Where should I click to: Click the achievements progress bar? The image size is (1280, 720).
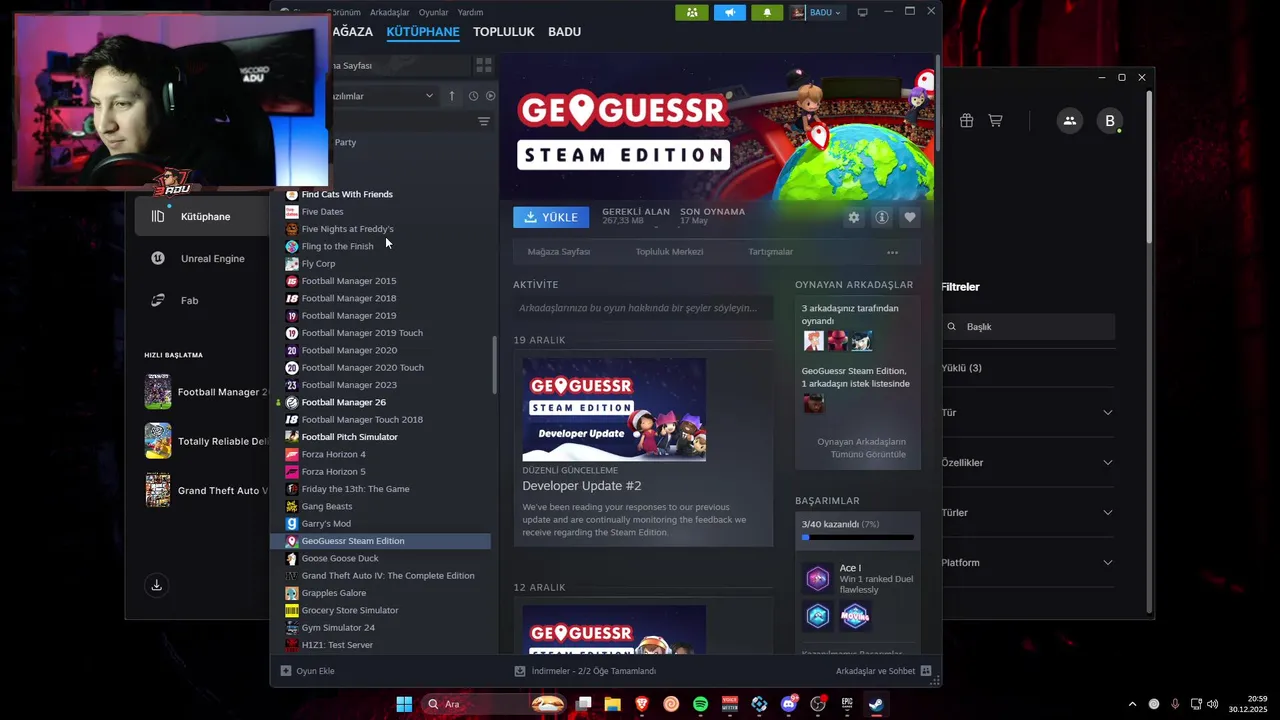pos(858,537)
